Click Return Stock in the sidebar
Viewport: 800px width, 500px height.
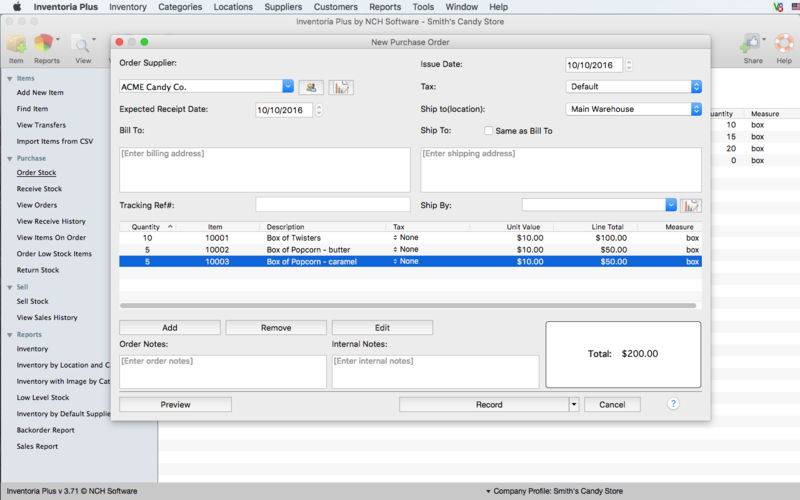point(38,270)
